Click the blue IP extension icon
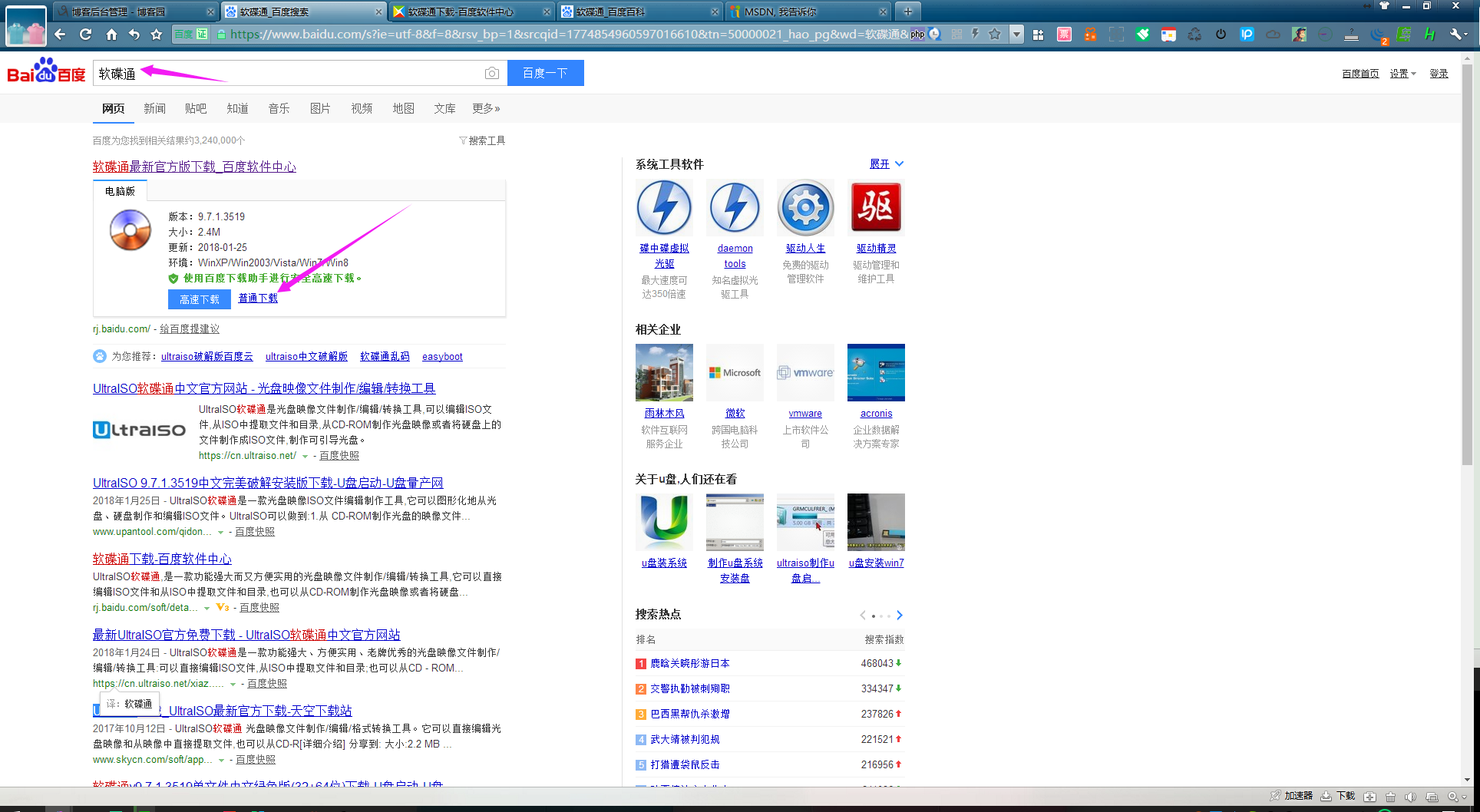This screenshot has height=812, width=1480. tap(1247, 35)
